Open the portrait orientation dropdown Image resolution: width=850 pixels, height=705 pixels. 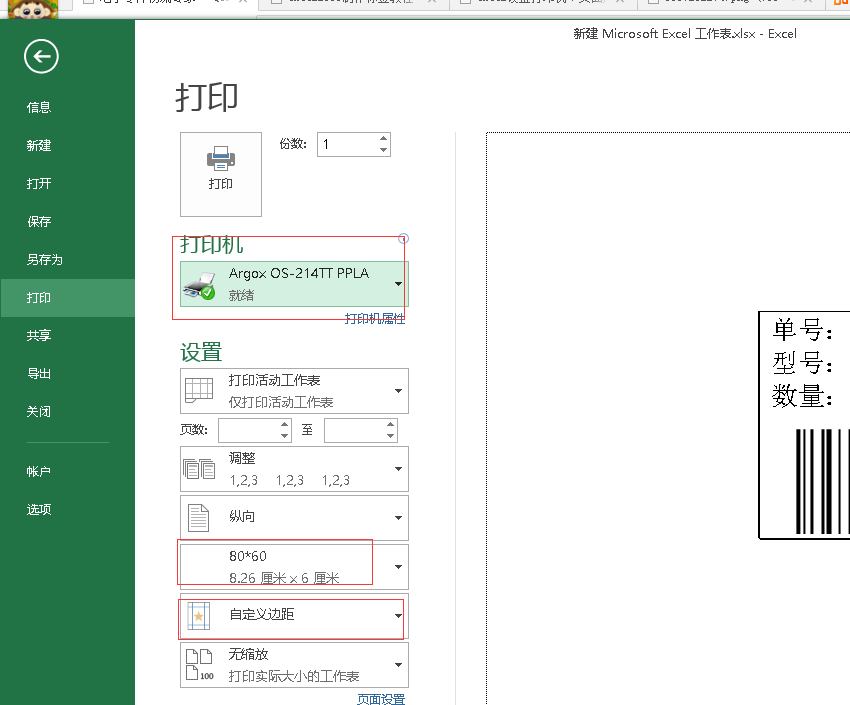(398, 518)
